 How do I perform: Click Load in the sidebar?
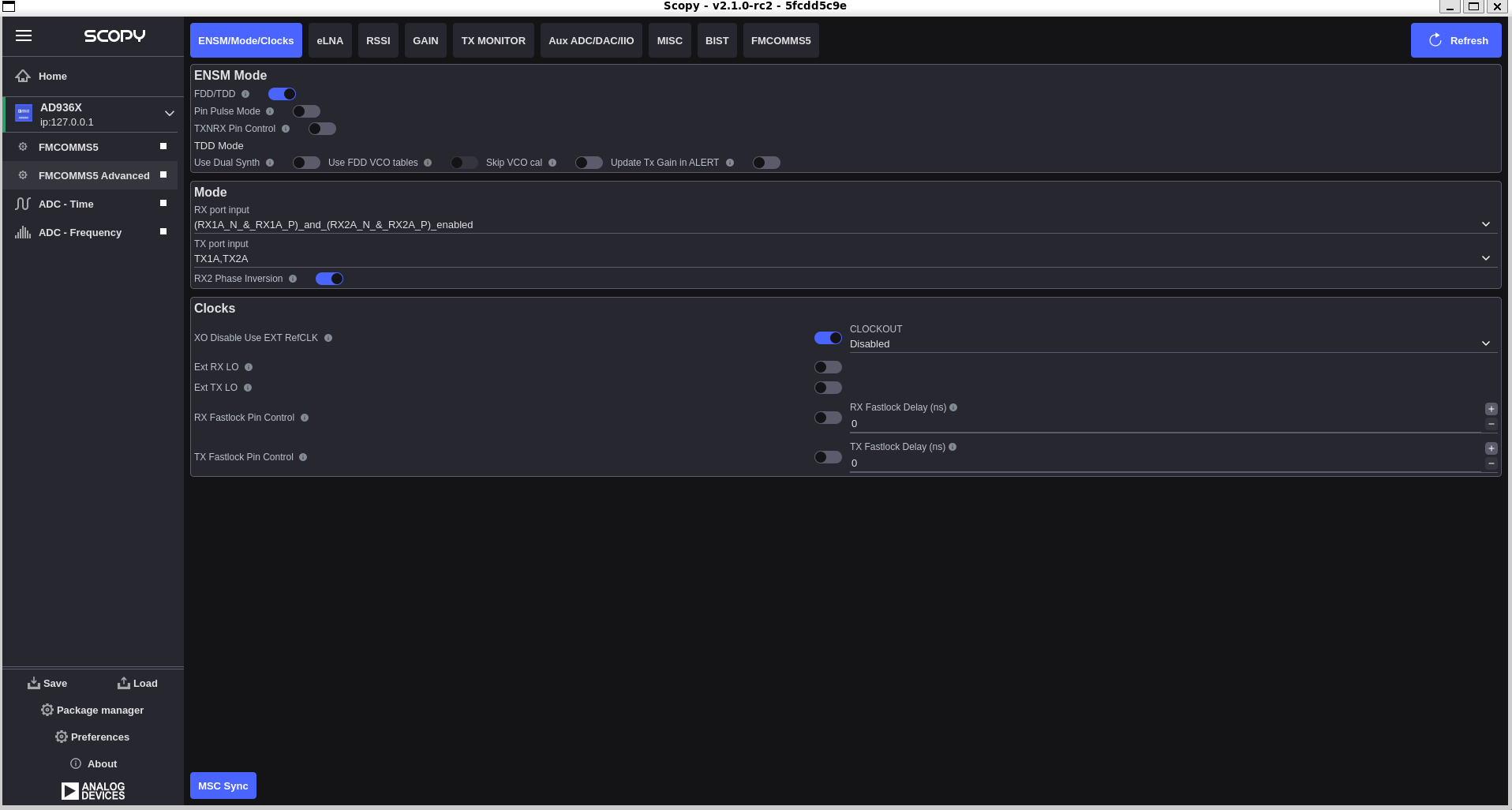(137, 683)
